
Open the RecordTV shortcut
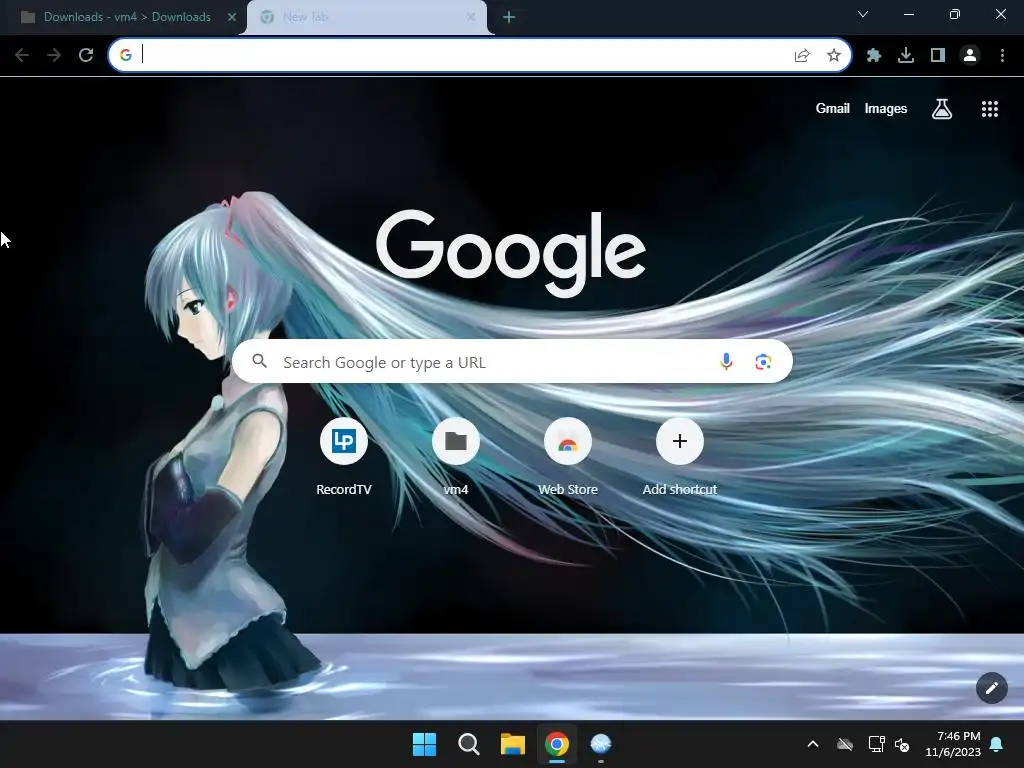[x=344, y=457]
